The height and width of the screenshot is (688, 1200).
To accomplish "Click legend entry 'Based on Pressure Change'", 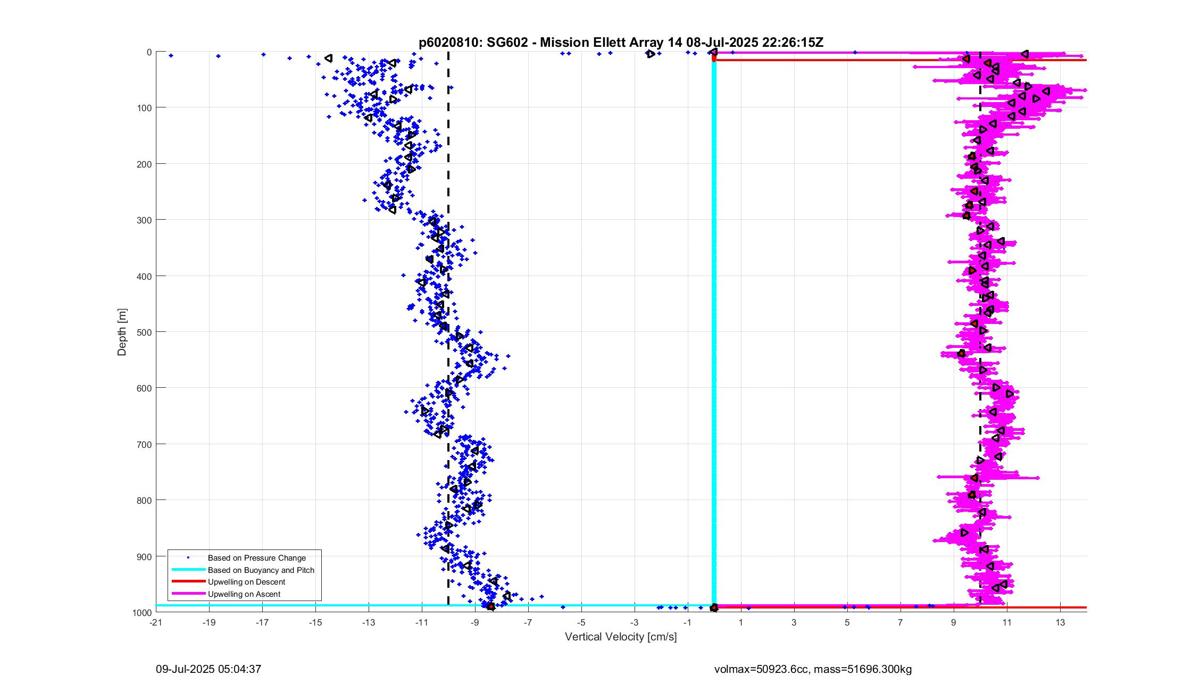I will [x=256, y=557].
